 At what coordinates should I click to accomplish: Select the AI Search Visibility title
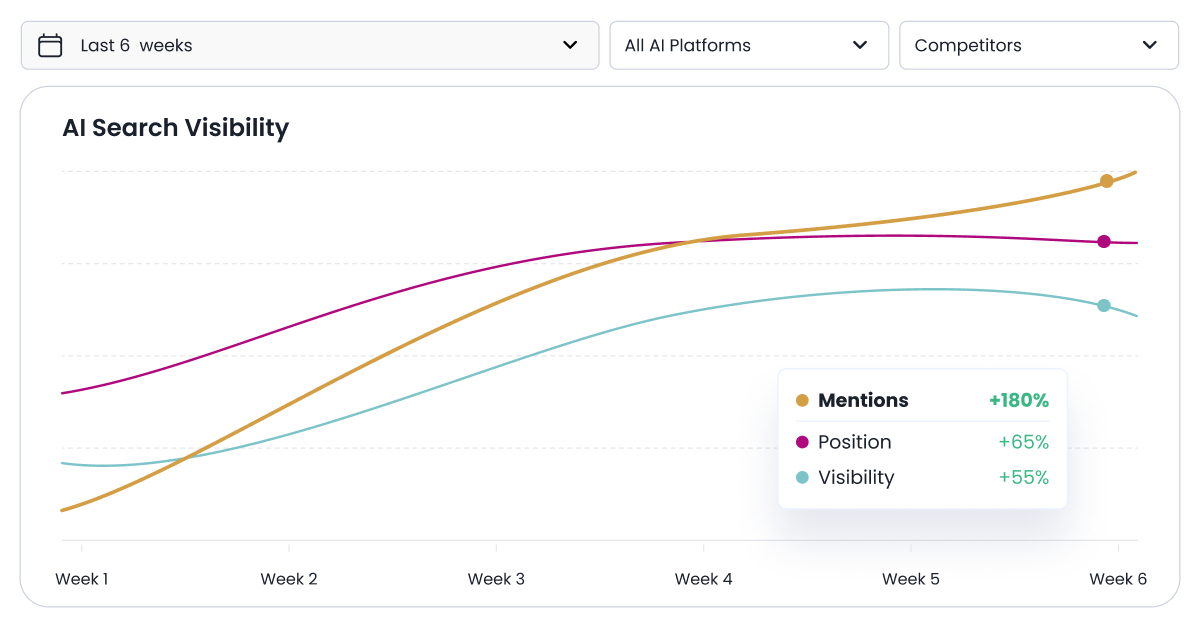click(176, 128)
